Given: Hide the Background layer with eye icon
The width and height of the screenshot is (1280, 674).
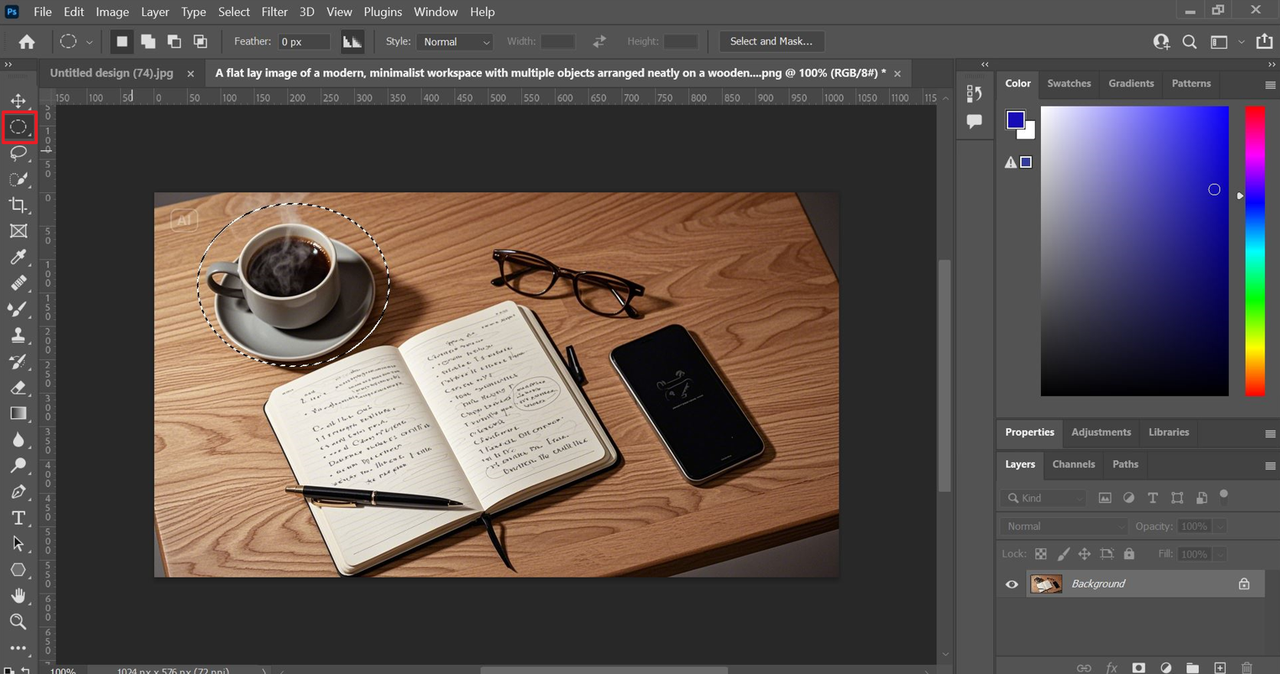Looking at the screenshot, I should [x=1012, y=584].
